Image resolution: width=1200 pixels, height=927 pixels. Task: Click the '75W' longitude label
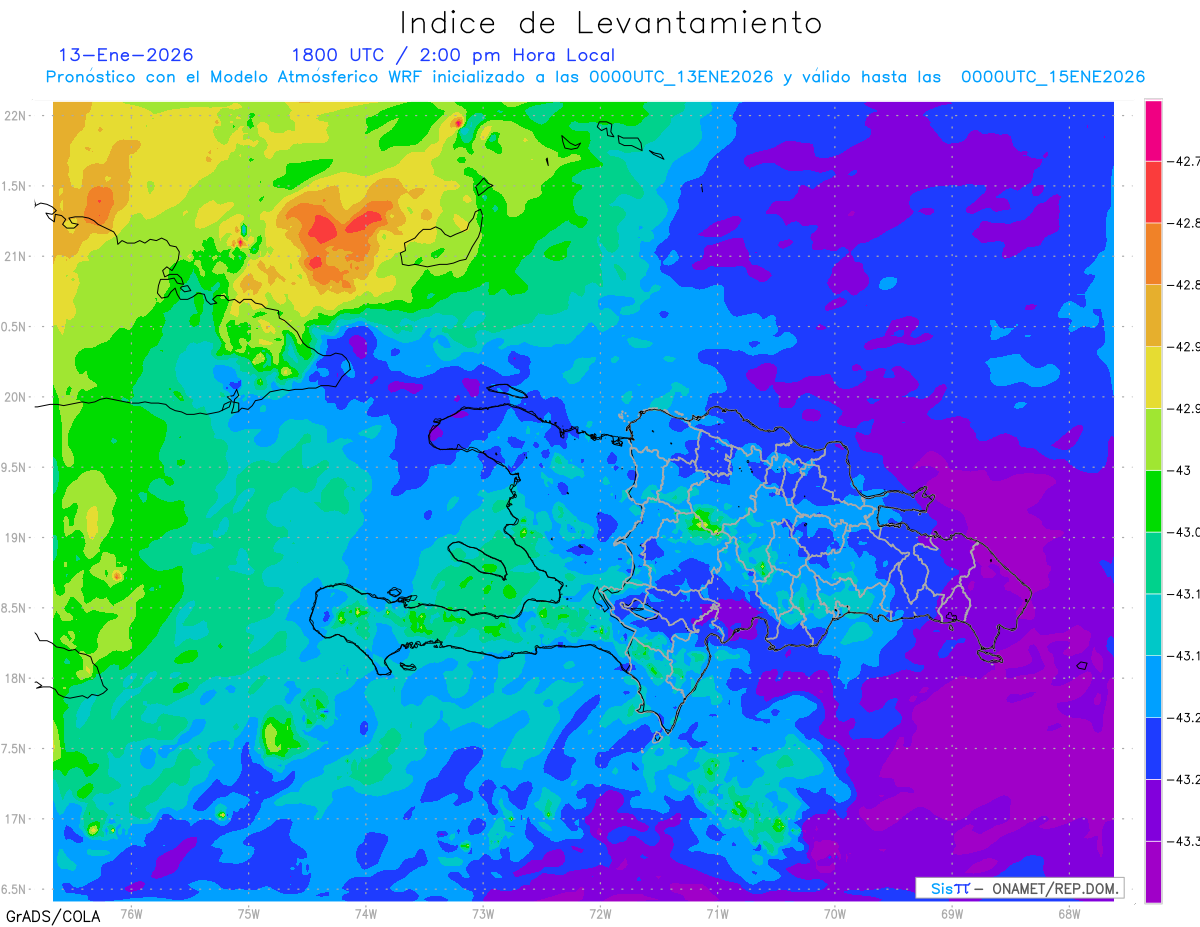coord(248,912)
